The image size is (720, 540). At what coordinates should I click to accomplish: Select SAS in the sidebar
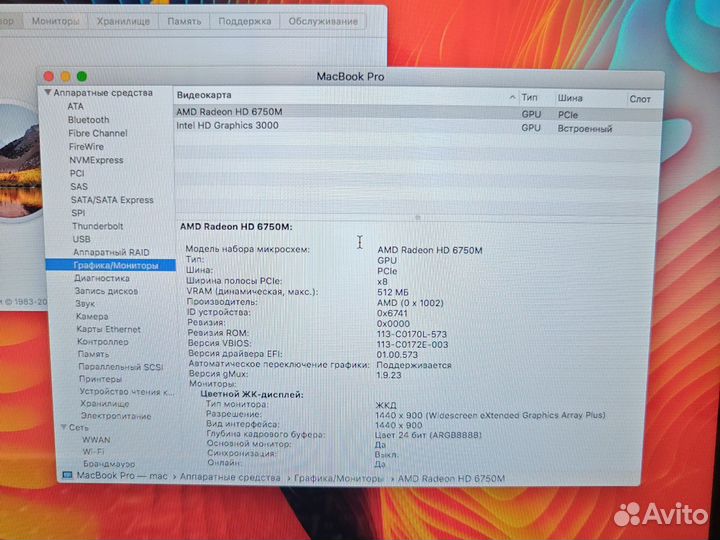(x=79, y=186)
